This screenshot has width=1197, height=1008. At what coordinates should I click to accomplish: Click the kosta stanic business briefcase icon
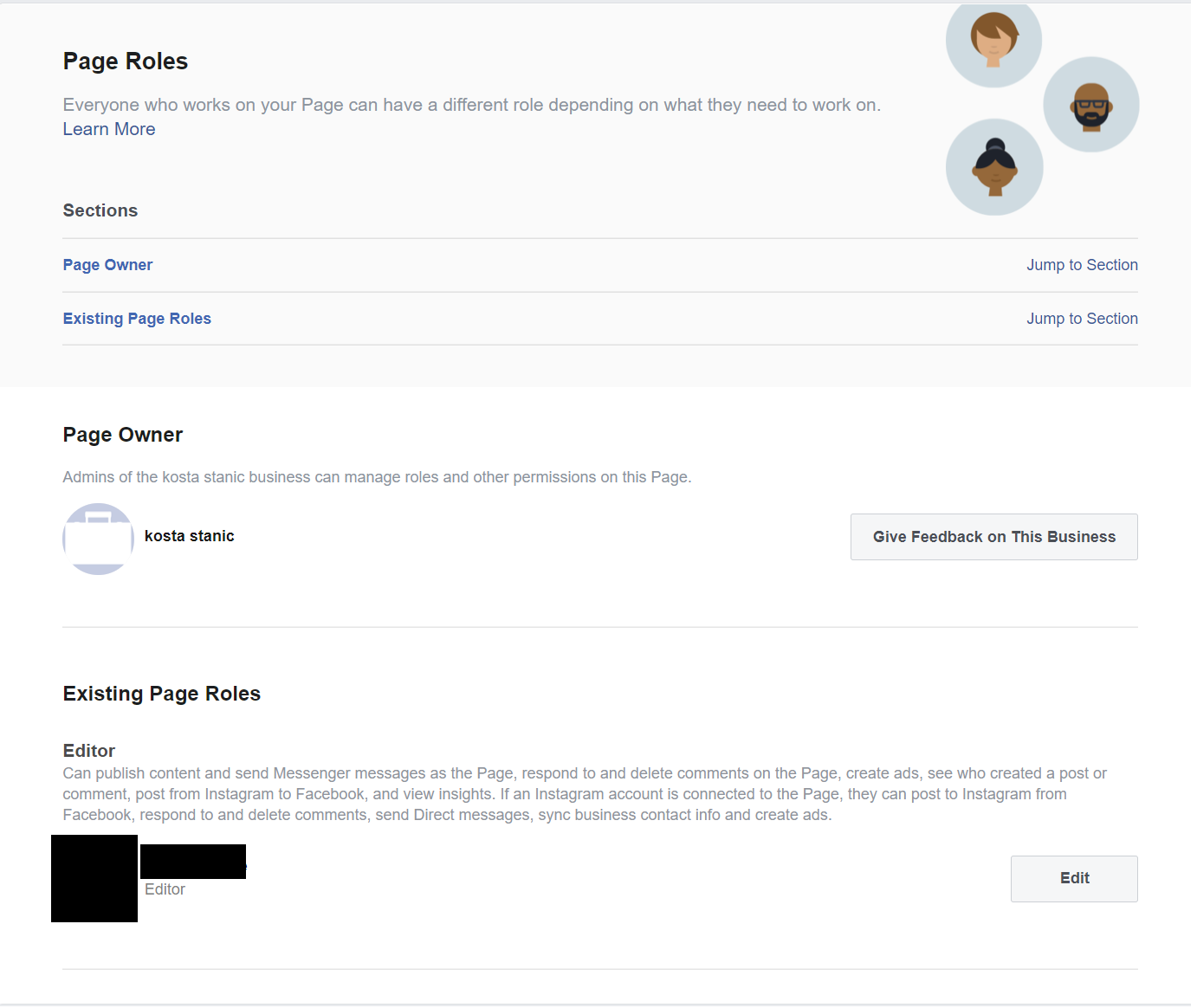pyautogui.click(x=98, y=539)
